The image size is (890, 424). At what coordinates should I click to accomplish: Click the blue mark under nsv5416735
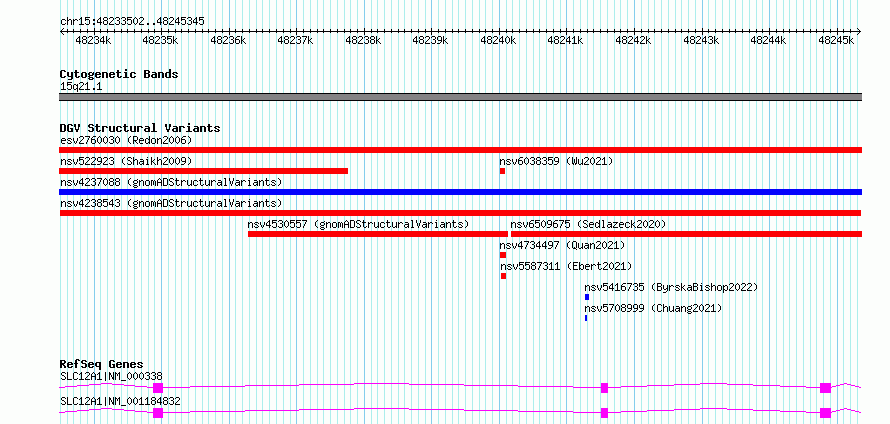tap(587, 297)
